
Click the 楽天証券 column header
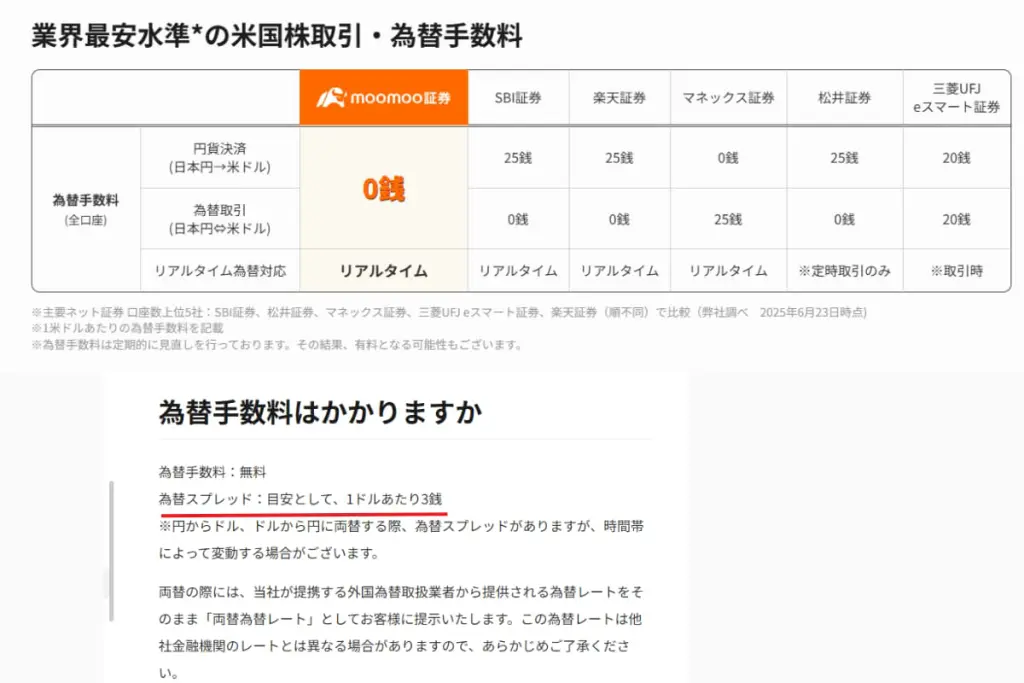coord(617,97)
